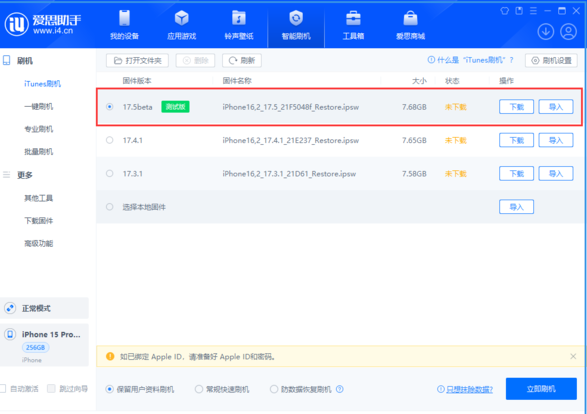
Task: Click the orange warning icon in the banner
Action: (110, 356)
